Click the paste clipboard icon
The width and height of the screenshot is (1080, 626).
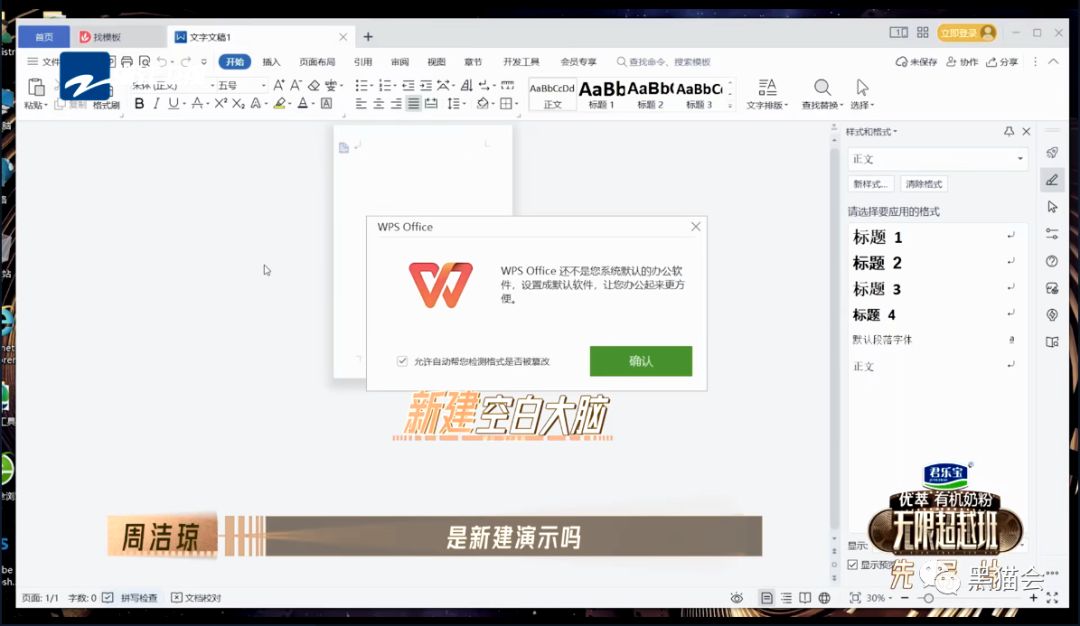click(36, 88)
